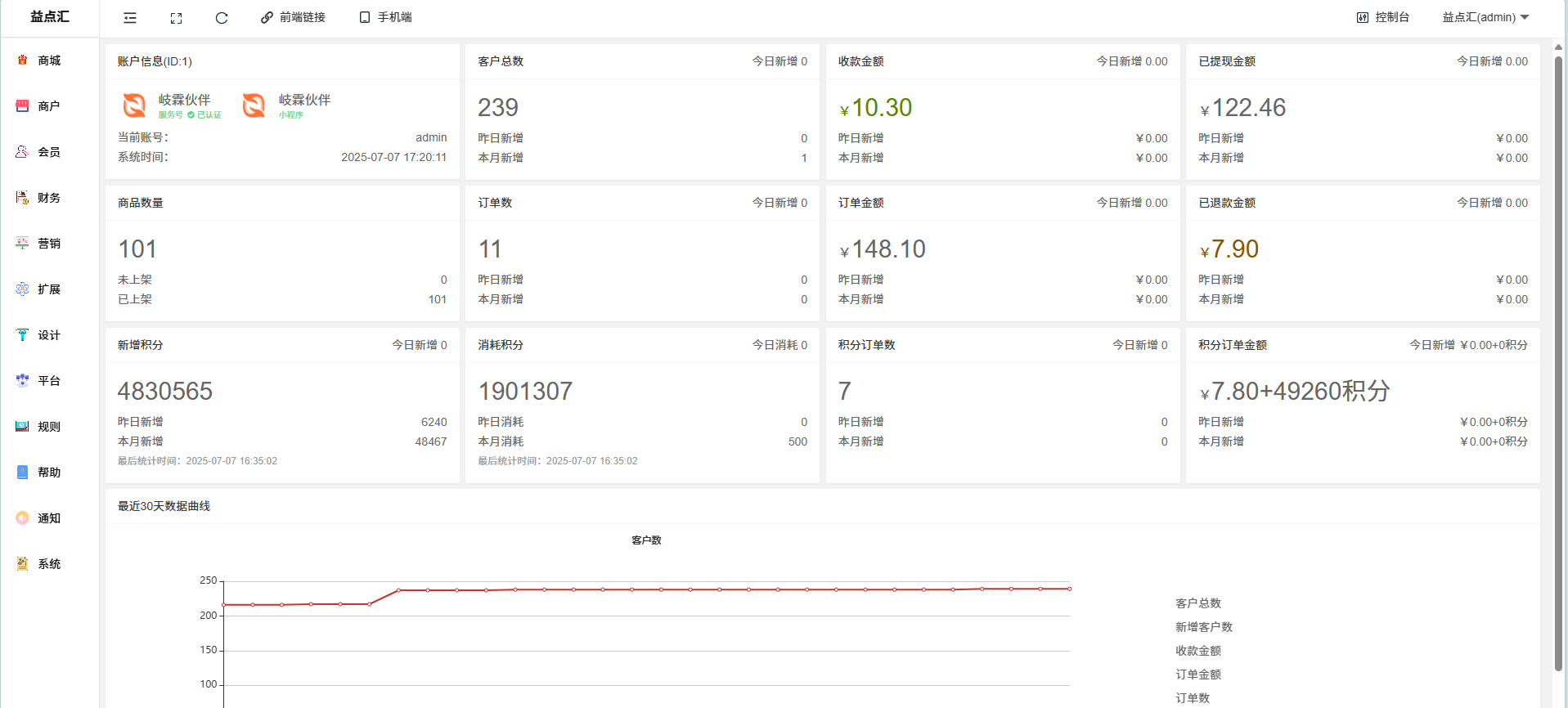1568x708 pixels.
Task: Expand the 益点汇(admin) account dropdown
Action: (1485, 17)
